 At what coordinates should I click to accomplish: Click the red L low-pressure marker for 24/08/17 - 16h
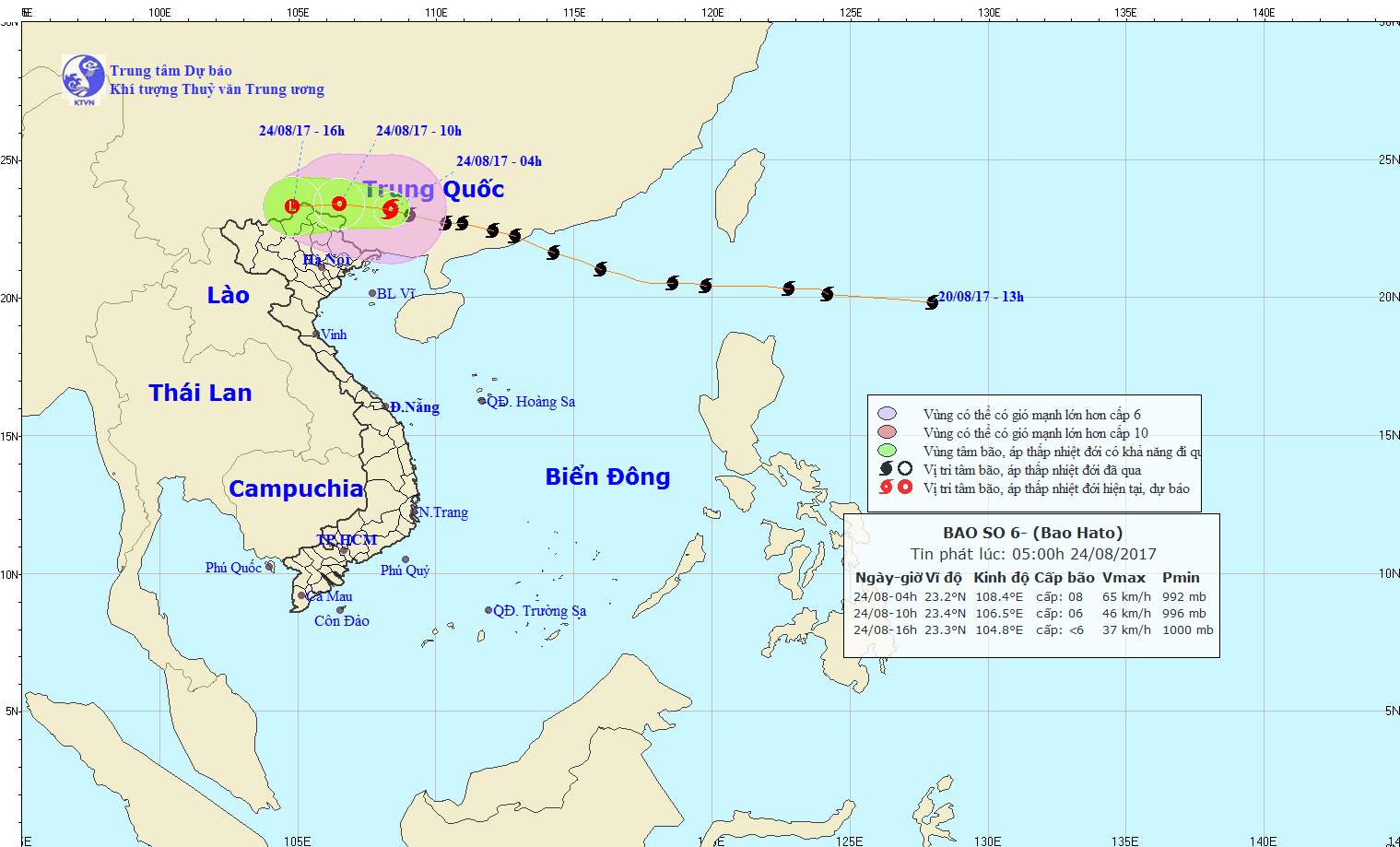coord(292,206)
